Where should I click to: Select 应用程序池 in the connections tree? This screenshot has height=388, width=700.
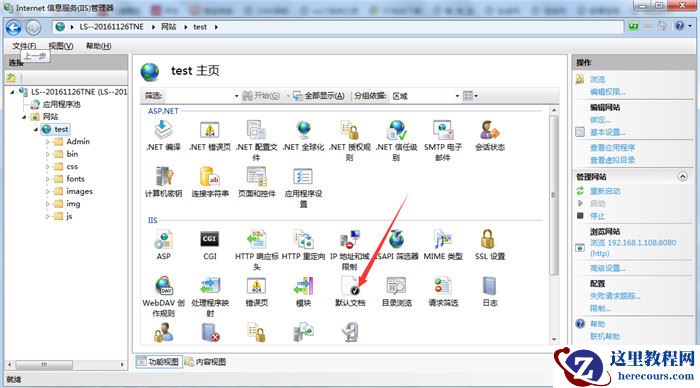(61, 104)
